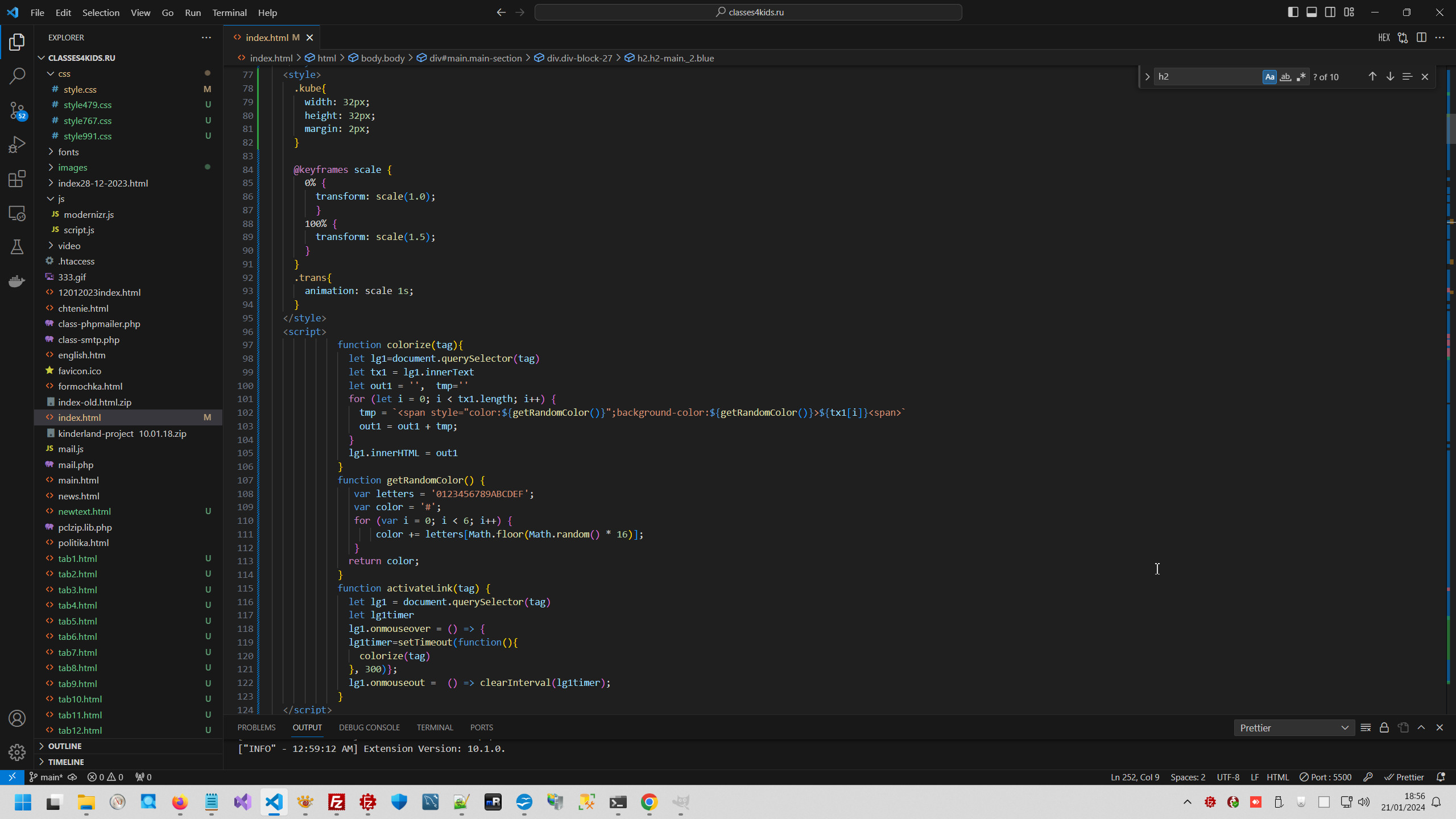
Task: Open the Source Control view
Action: [x=17, y=110]
